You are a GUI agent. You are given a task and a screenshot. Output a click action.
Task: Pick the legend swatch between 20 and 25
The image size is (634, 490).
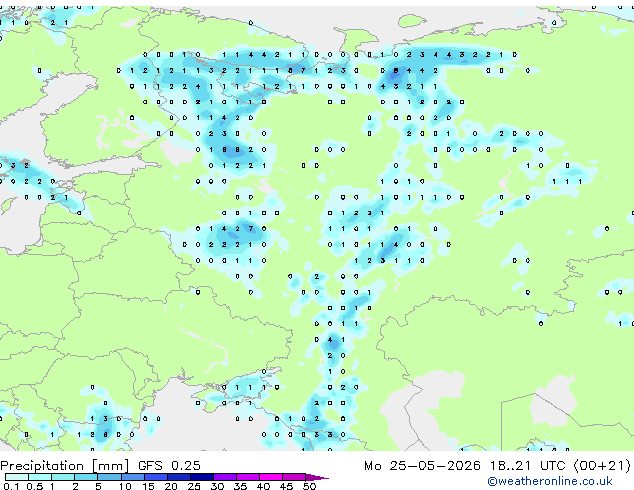[179, 477]
